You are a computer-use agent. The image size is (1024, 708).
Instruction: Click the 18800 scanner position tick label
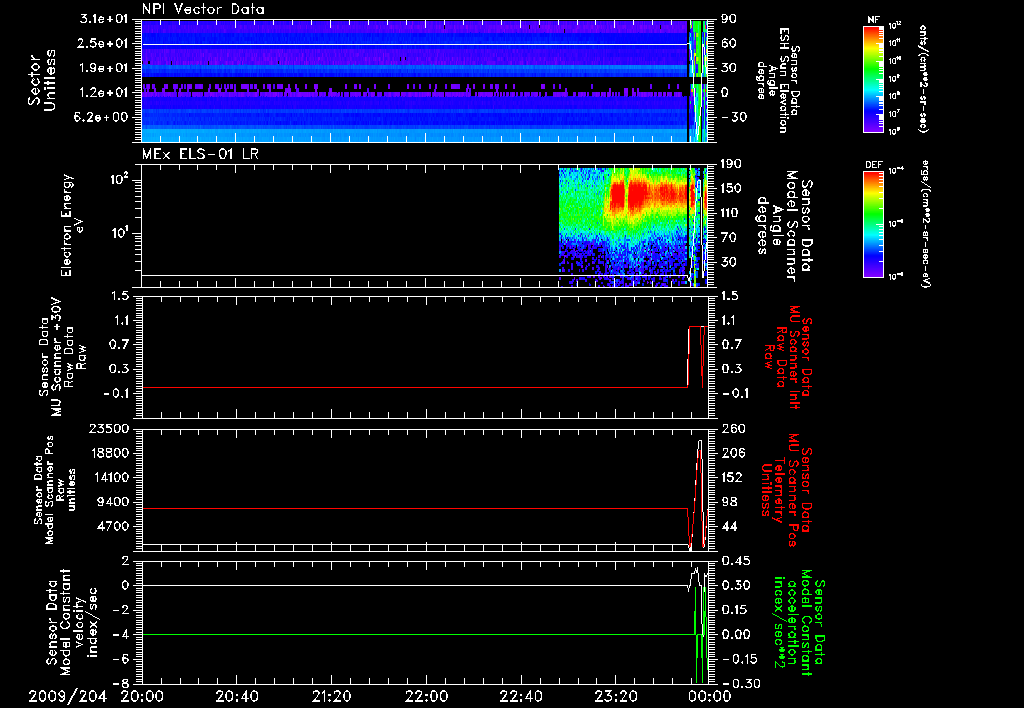[x=109, y=453]
